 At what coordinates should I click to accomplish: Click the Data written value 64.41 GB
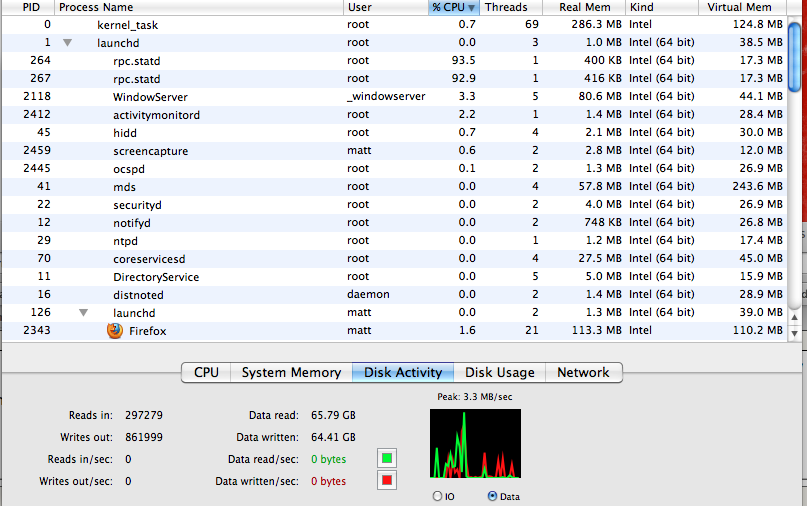pos(333,438)
